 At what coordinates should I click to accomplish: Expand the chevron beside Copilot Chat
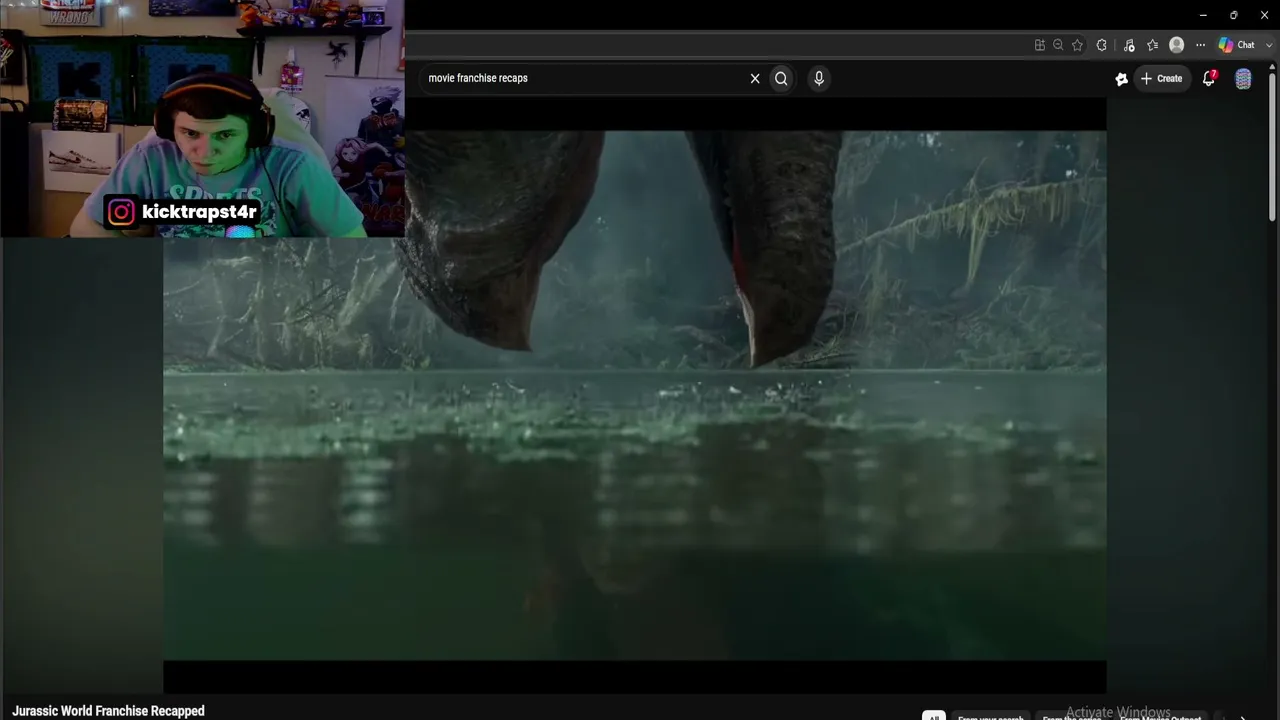[x=1268, y=45]
